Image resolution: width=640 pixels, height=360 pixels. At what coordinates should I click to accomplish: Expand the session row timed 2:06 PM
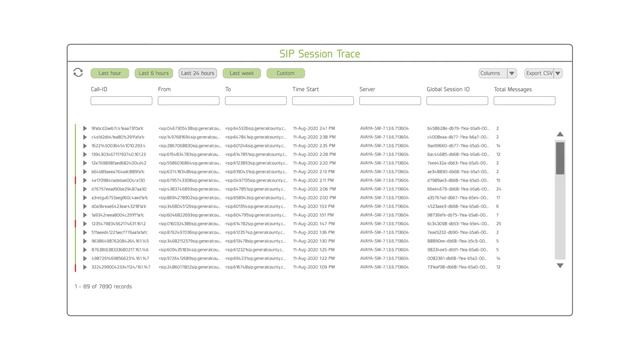[85, 189]
